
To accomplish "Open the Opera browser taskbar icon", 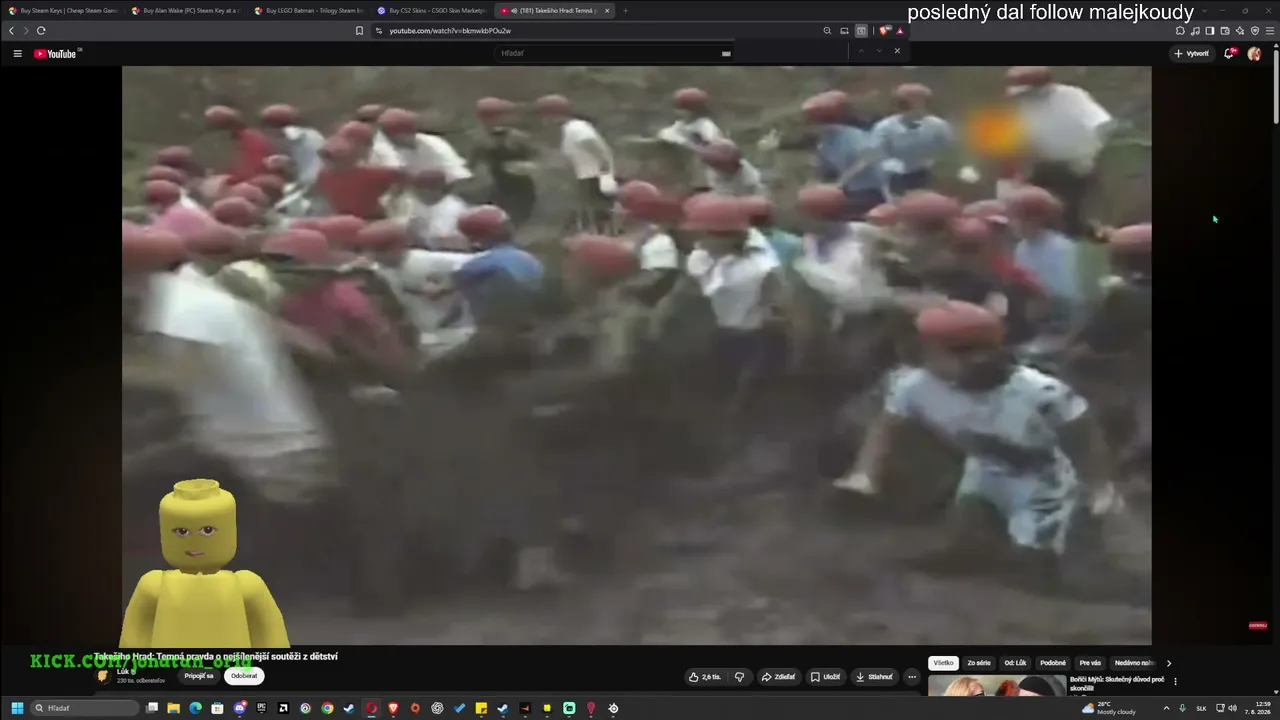I will (371, 708).
